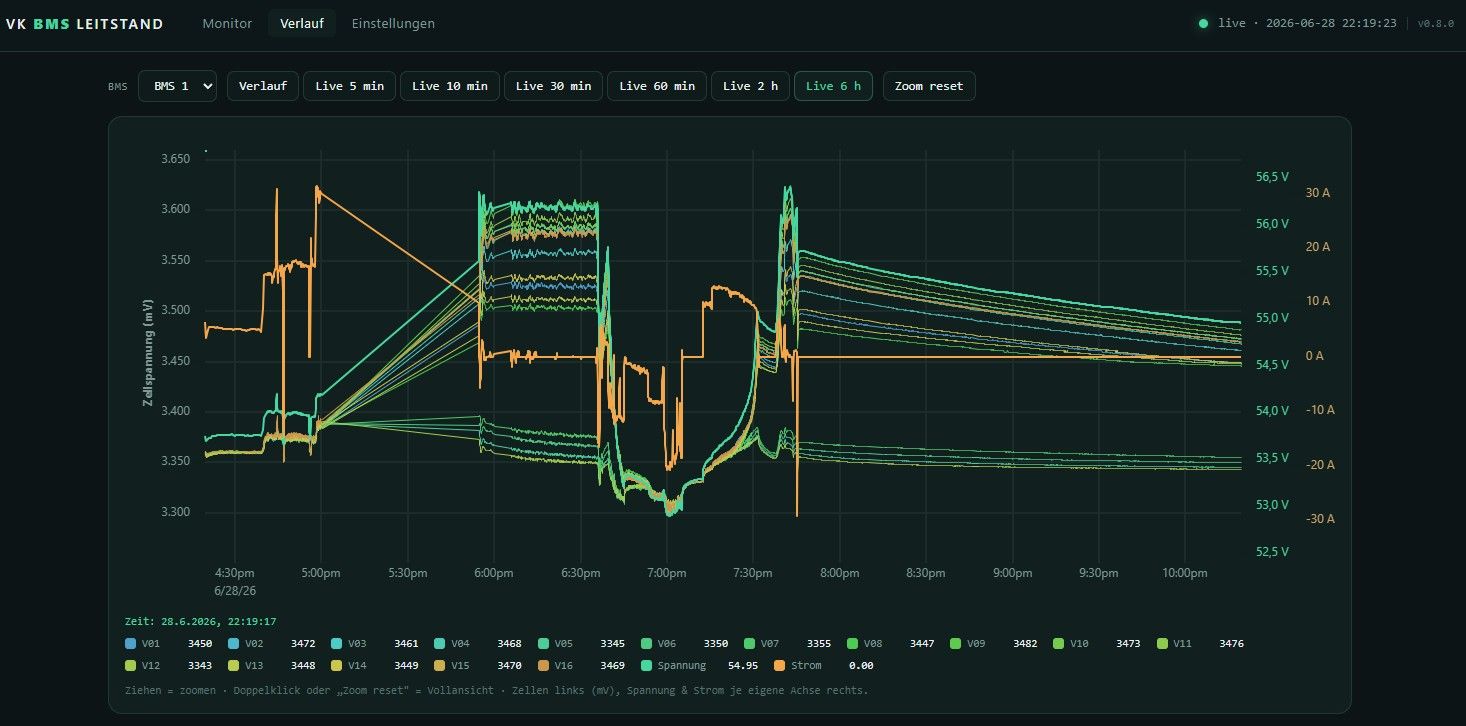Select the Verlauf navigation tab
Viewport: 1466px width, 726px height.
302,23
